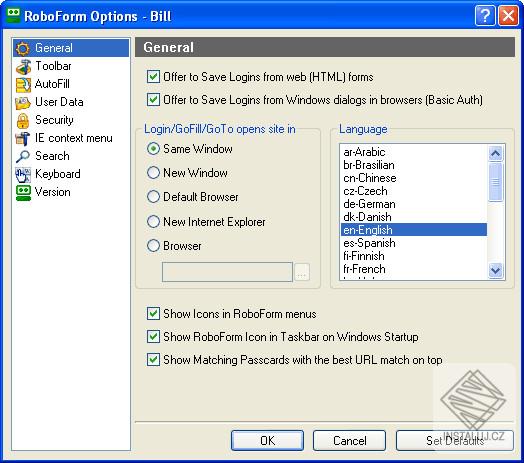
Task: Click language list scroll down arrow
Action: (495, 270)
